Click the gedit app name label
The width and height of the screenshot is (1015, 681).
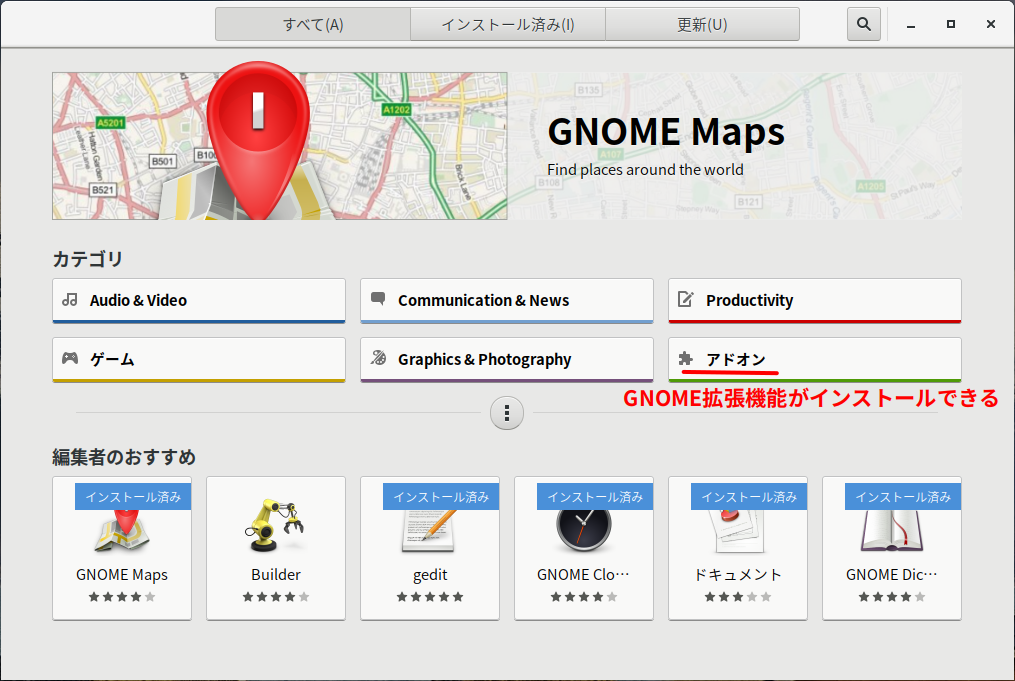(x=430, y=575)
